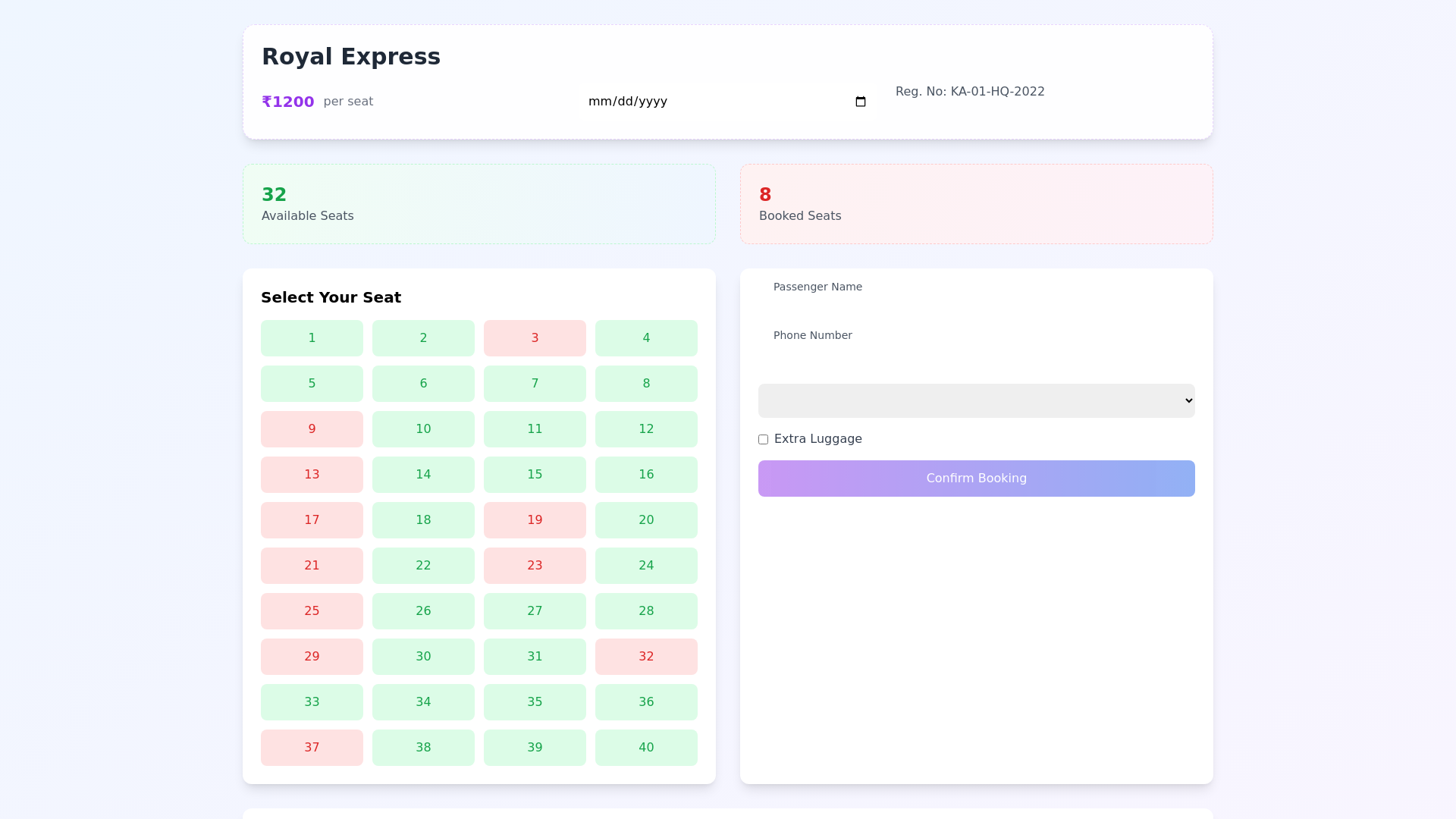The image size is (1456, 819).
Task: Choose seat 40
Action: 646,747
